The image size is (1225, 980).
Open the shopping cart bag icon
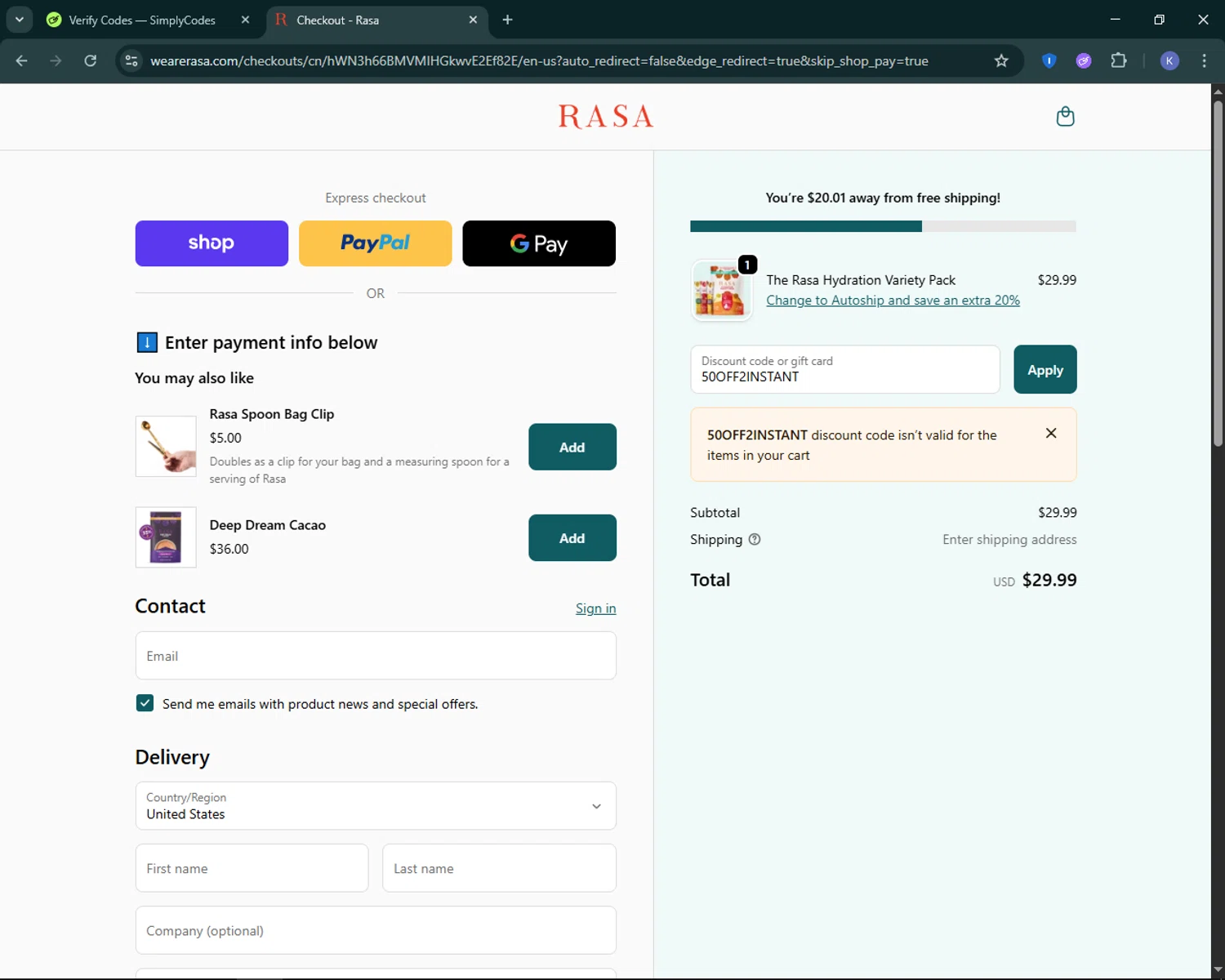(x=1065, y=117)
